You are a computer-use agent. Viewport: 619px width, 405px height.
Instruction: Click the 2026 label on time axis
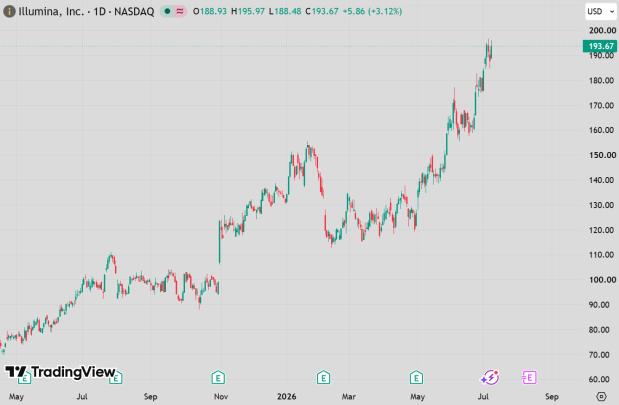click(x=287, y=396)
